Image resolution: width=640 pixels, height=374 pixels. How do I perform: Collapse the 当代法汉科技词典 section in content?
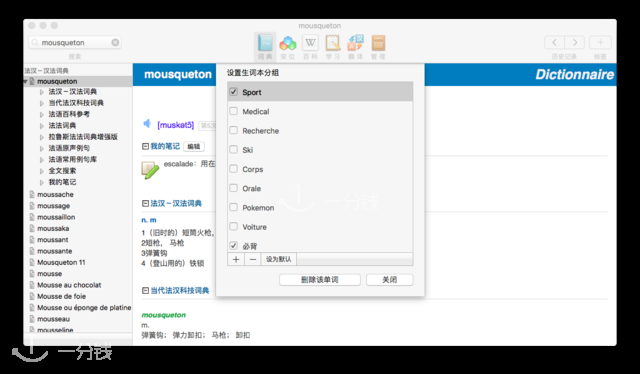[x=145, y=290]
